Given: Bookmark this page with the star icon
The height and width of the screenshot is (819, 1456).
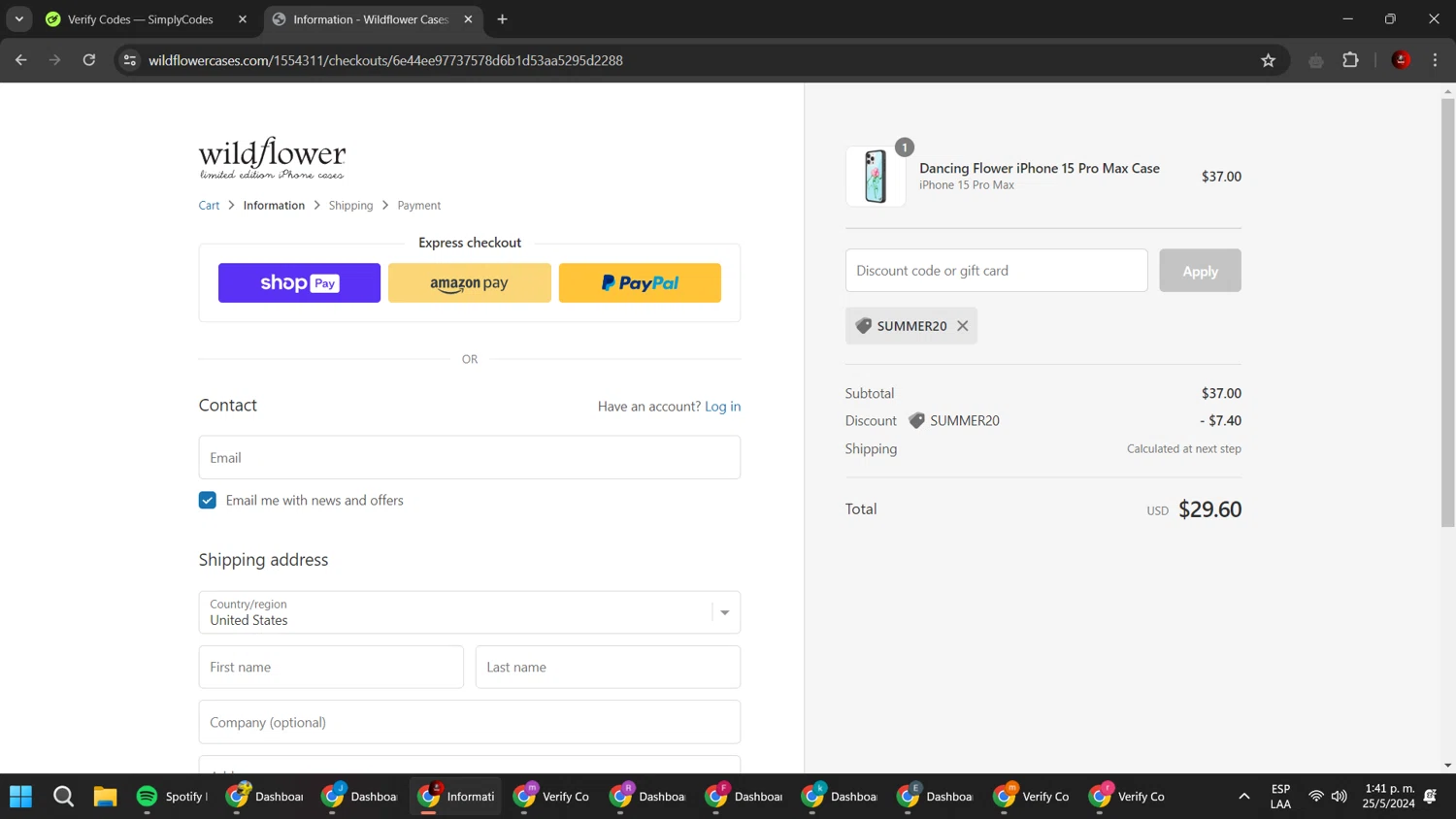Looking at the screenshot, I should (1268, 60).
